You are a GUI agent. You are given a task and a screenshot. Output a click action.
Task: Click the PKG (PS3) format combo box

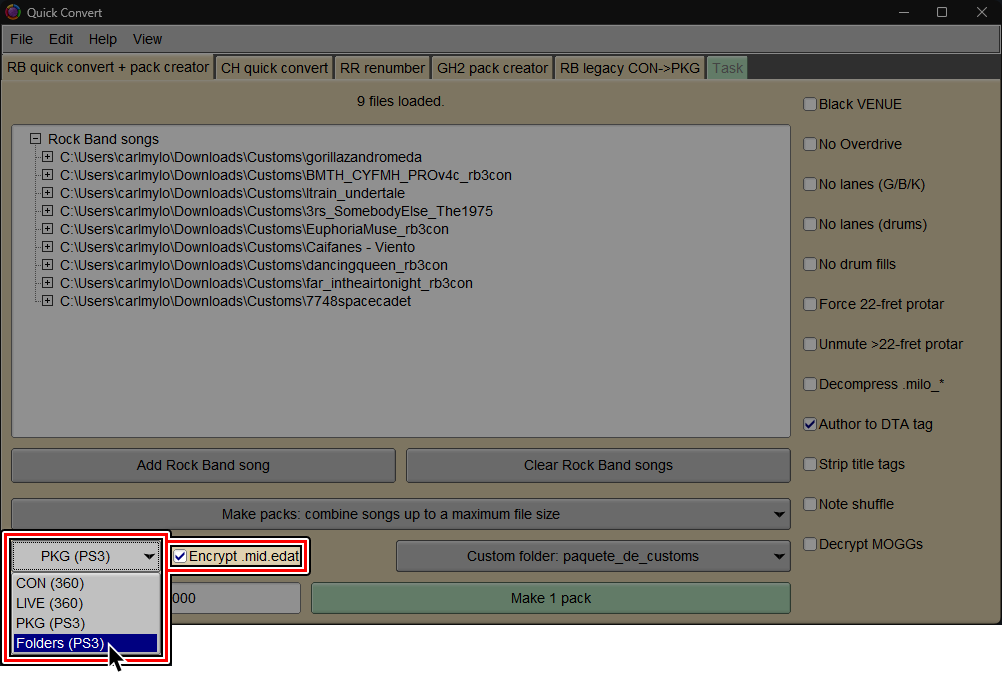[86, 556]
